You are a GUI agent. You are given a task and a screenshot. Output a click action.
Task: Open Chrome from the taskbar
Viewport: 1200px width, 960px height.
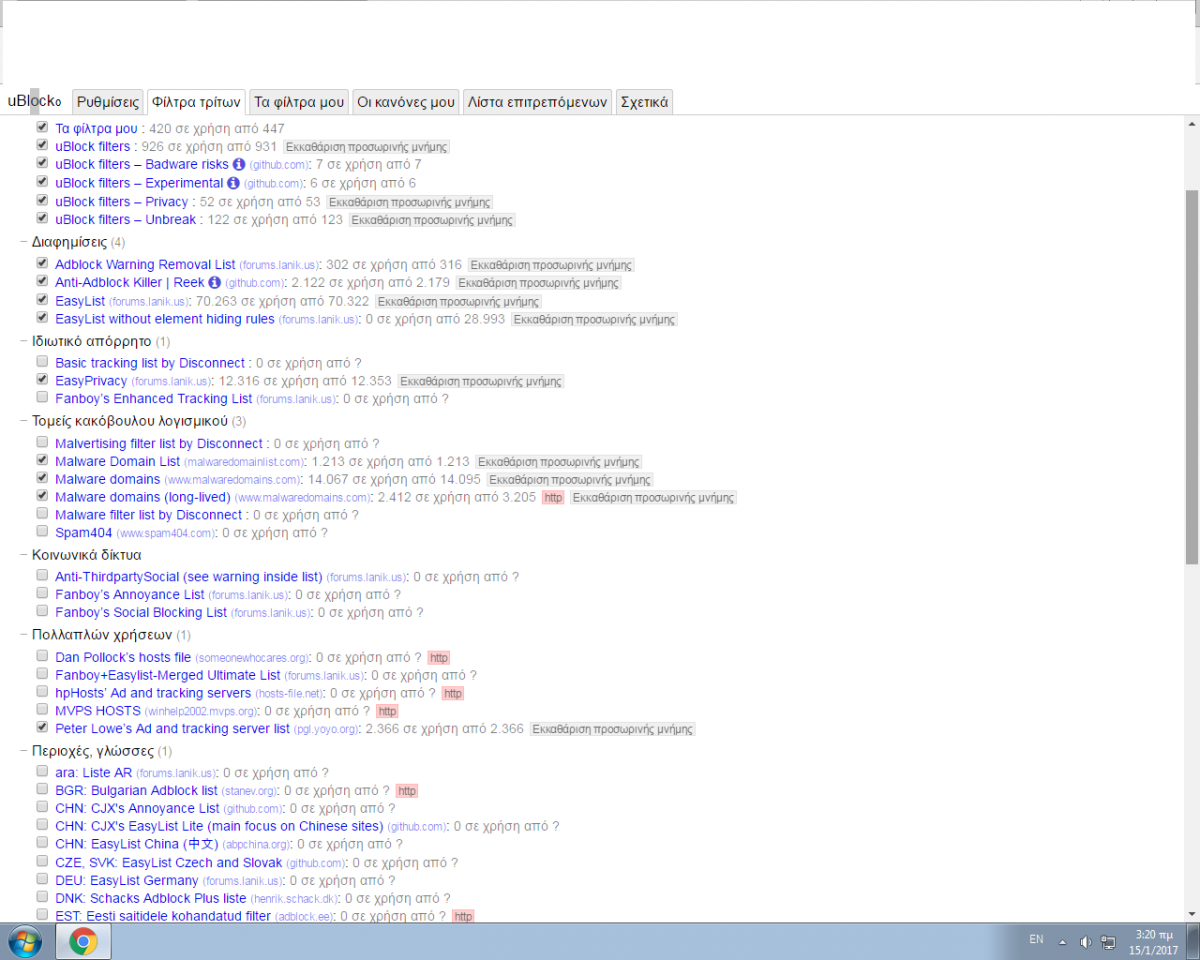83,941
